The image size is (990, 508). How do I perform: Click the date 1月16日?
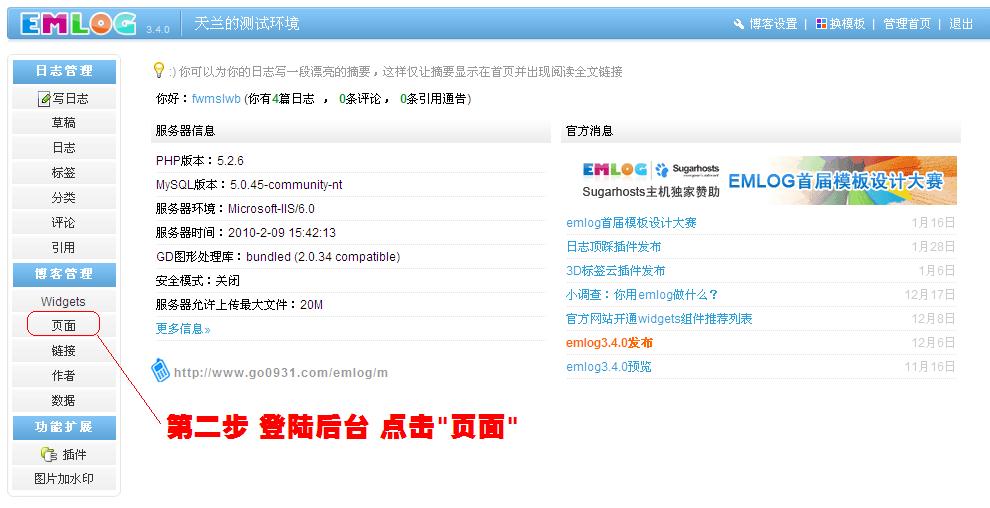pos(933,223)
